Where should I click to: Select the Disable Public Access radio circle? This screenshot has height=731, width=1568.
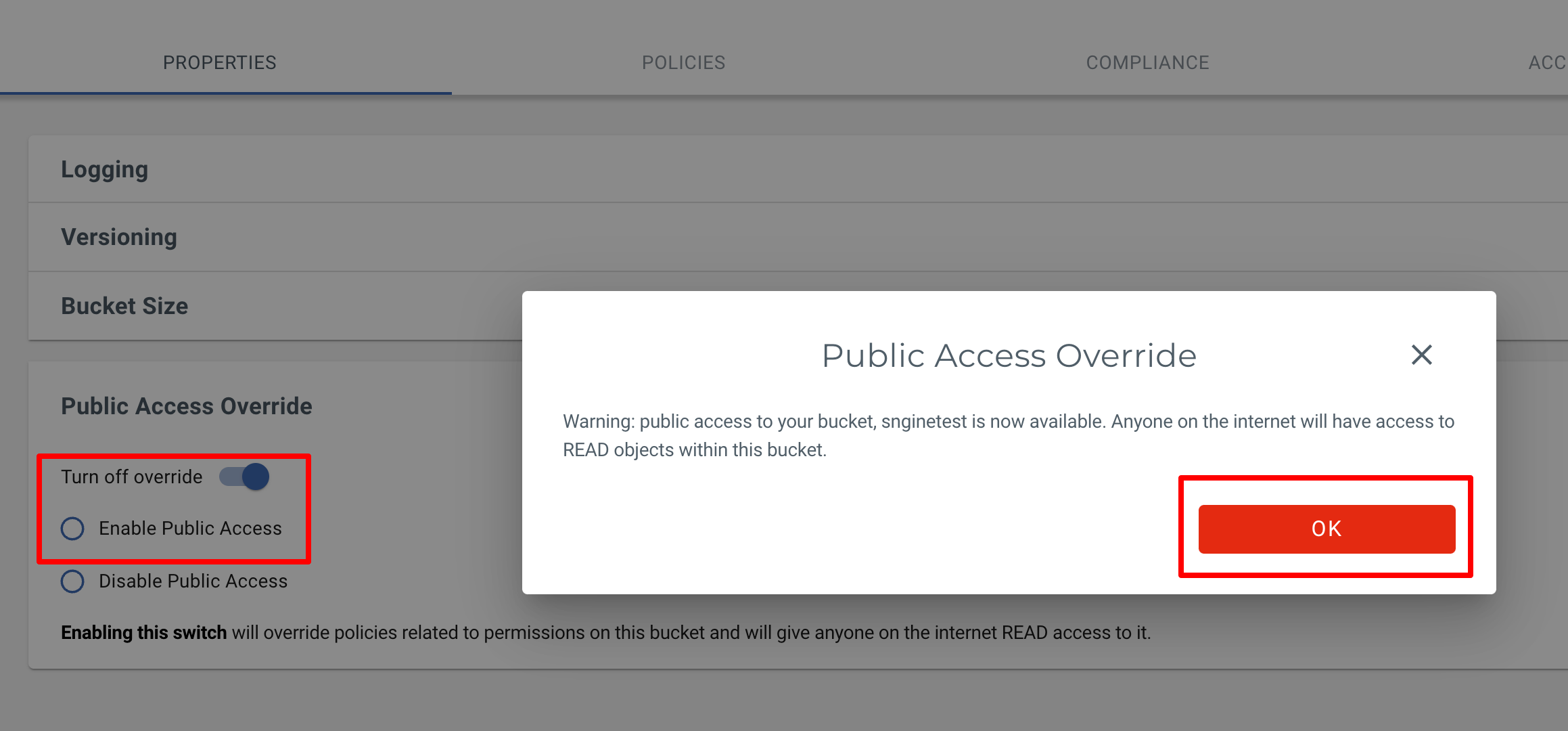tap(72, 581)
